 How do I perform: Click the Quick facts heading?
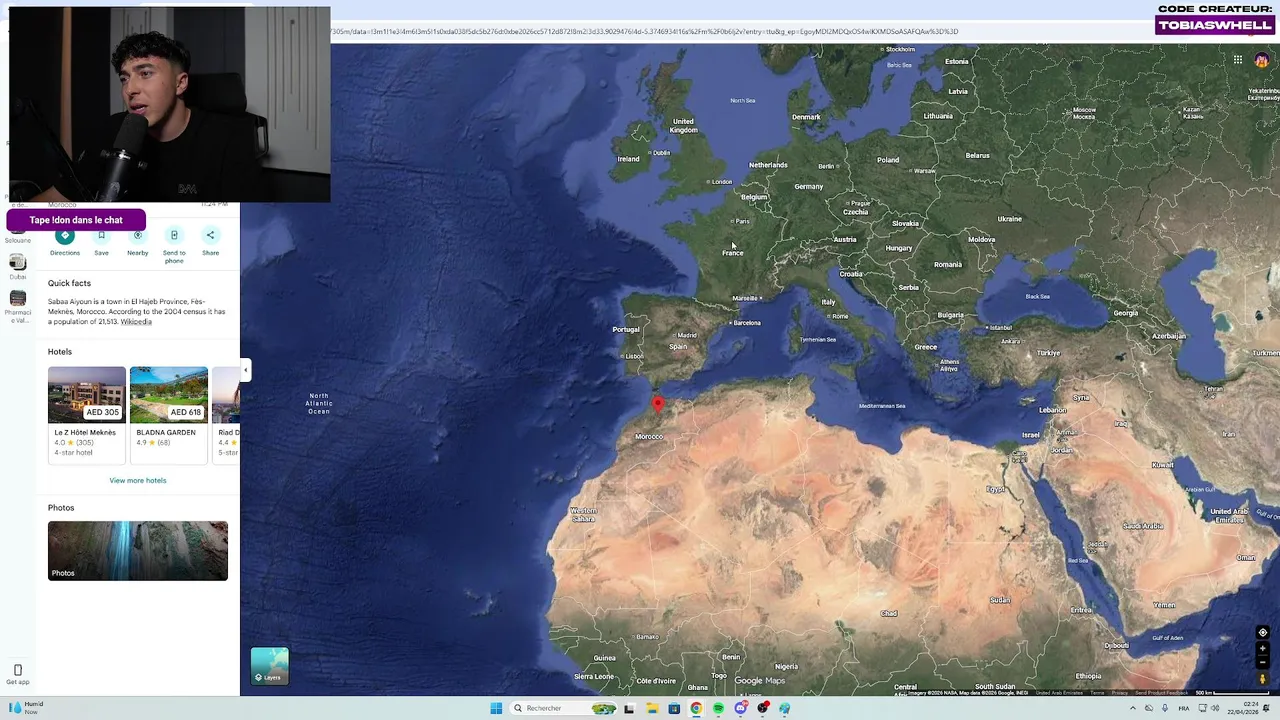pyautogui.click(x=69, y=283)
